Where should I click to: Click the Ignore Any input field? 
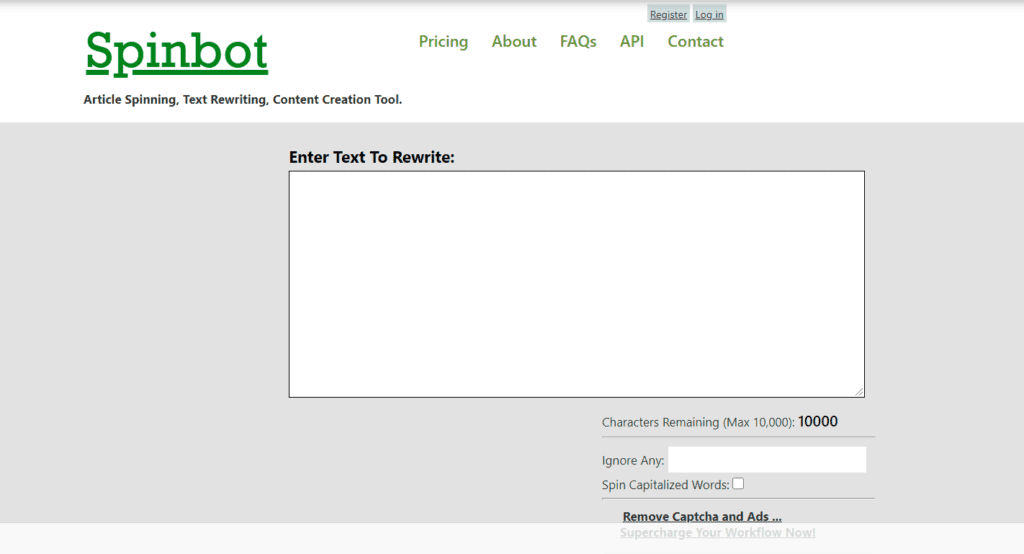pos(767,459)
